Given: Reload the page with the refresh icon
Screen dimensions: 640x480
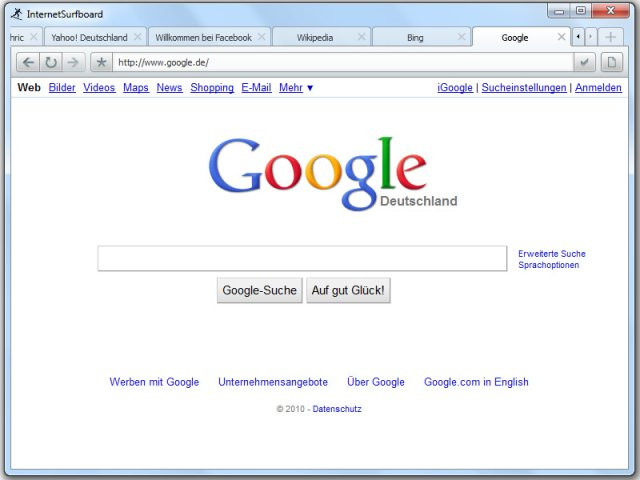Looking at the screenshot, I should (x=51, y=62).
